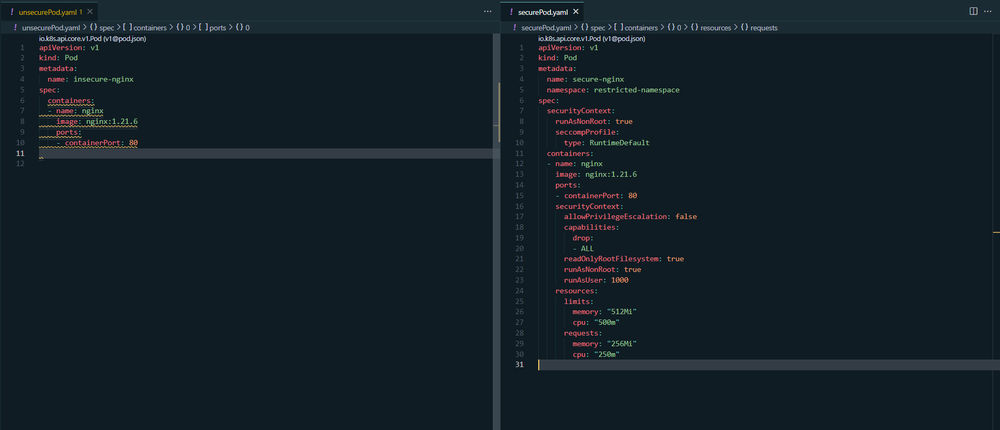Click 'resources:' line in right editor

[577, 290]
